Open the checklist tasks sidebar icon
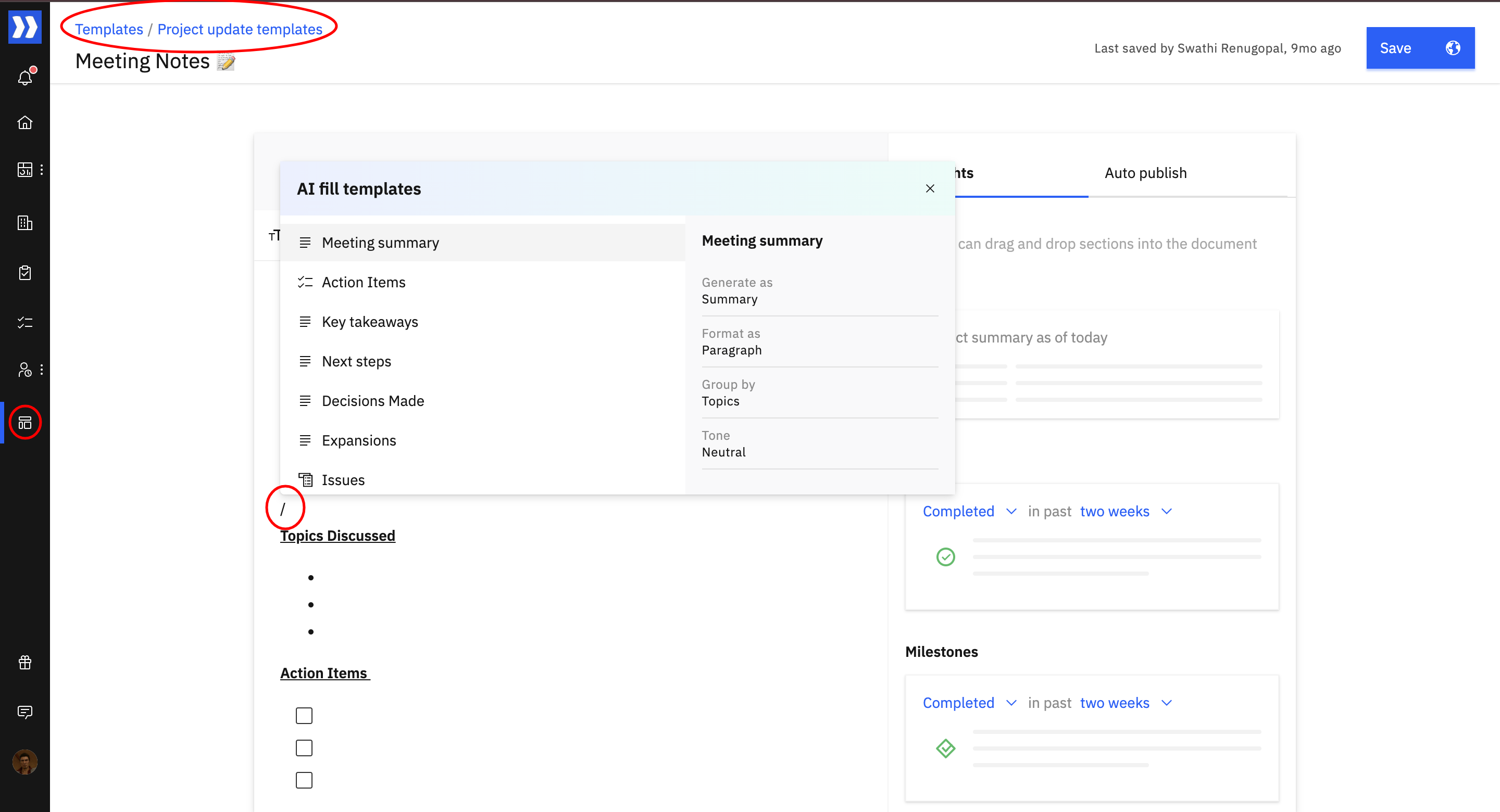1500x812 pixels. click(x=24, y=323)
